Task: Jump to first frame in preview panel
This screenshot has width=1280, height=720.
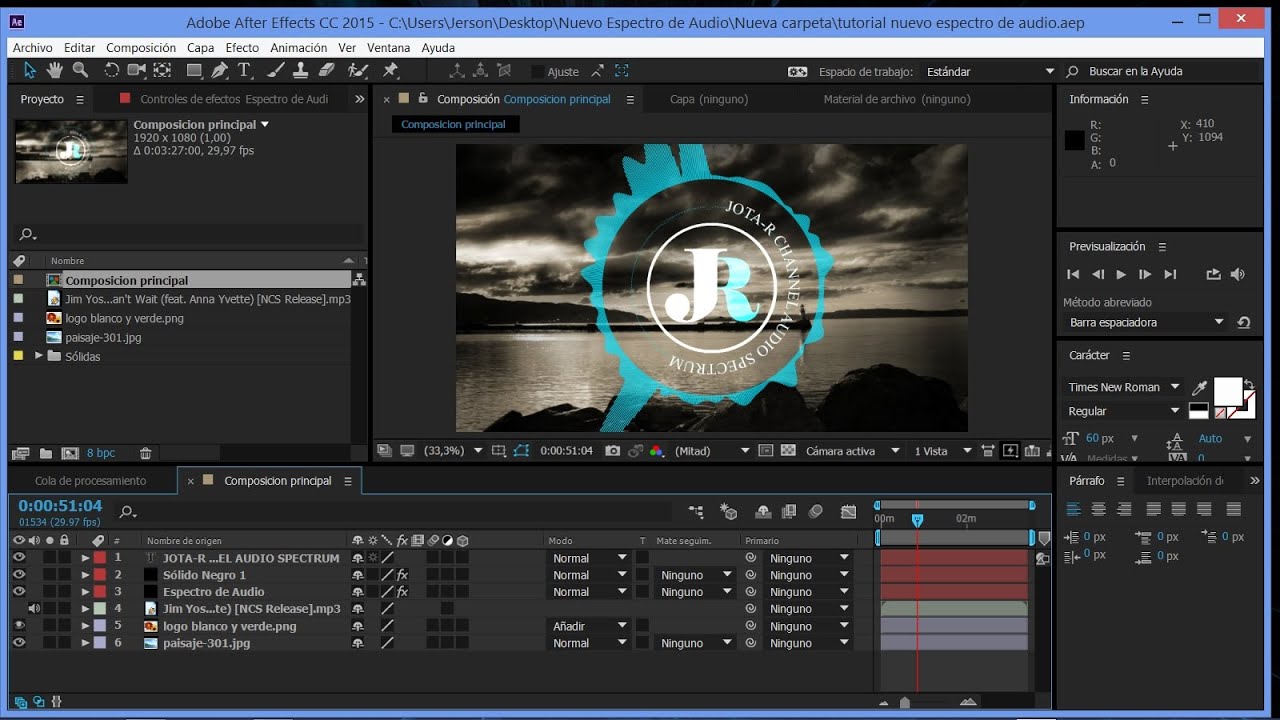Action: 1073,274
